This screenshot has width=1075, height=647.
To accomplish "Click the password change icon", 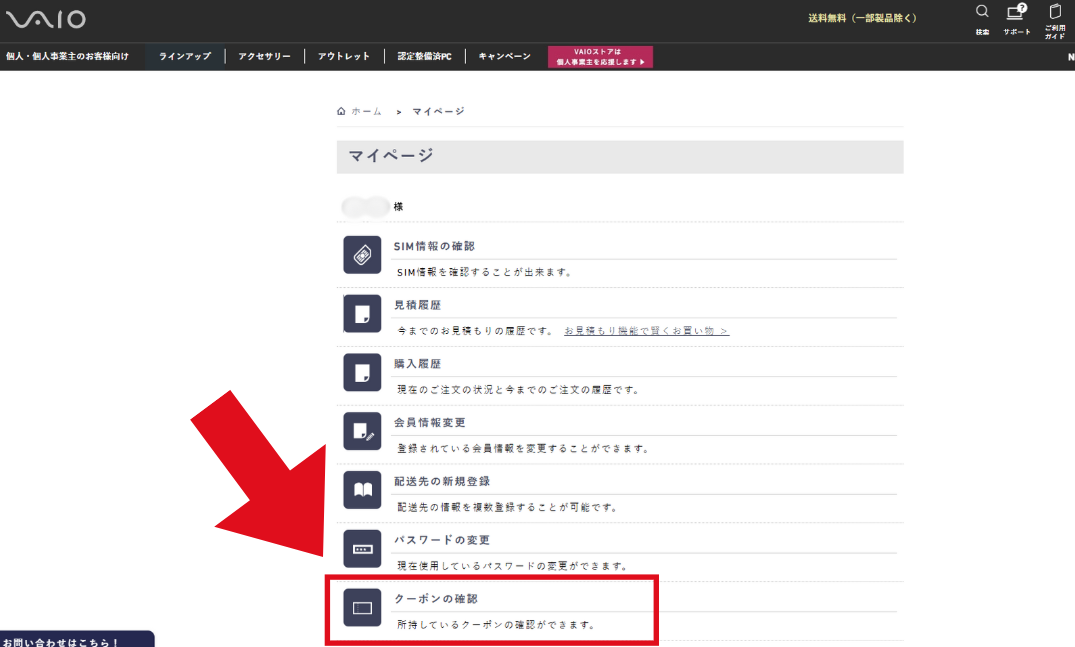I will point(362,548).
